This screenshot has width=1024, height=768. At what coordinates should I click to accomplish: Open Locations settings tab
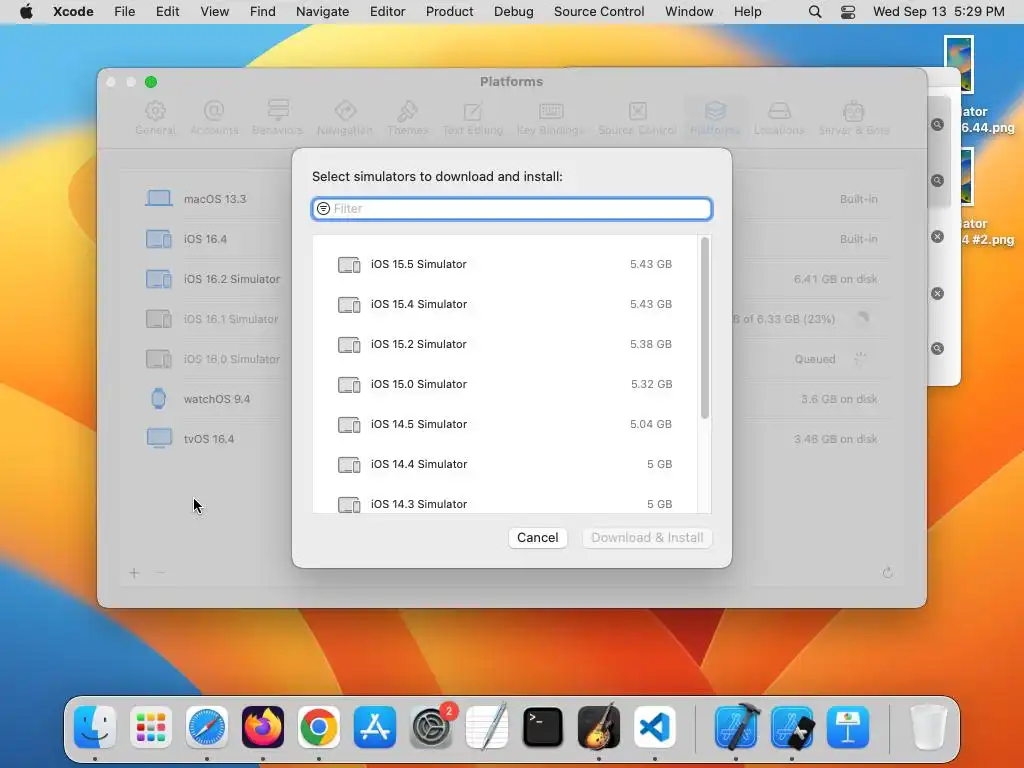[779, 118]
